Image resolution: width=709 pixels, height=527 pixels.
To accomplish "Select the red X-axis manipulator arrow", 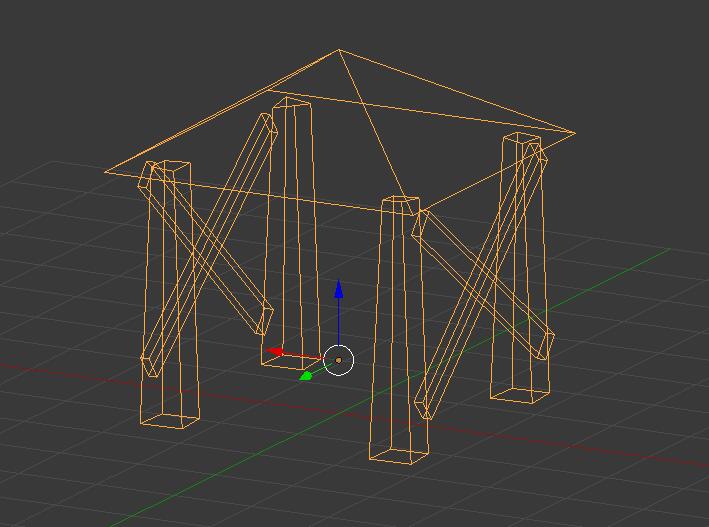I will point(275,351).
